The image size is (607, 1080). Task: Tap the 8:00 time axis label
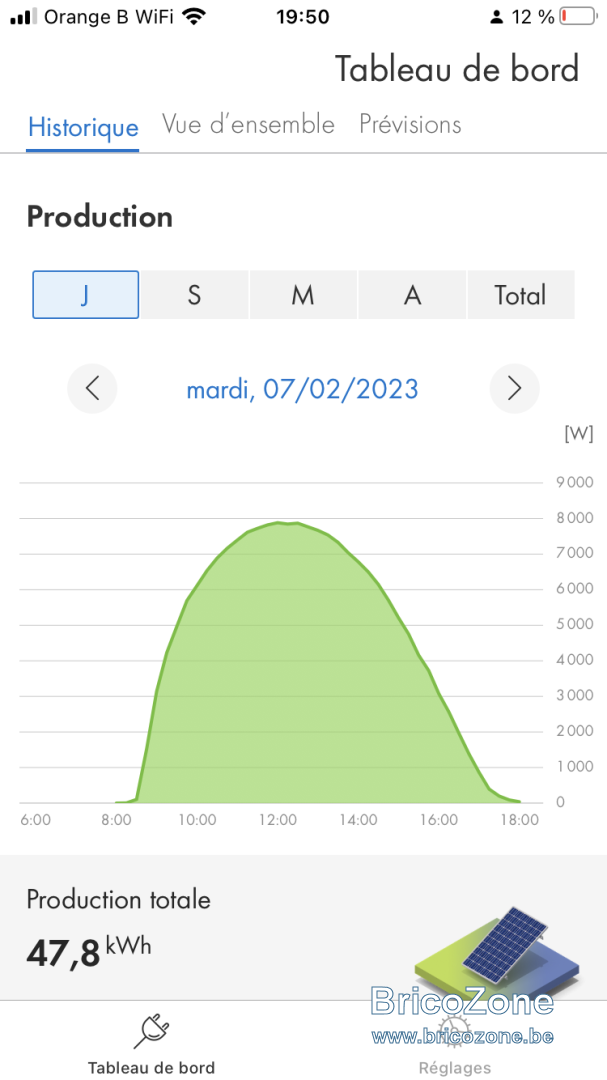tap(116, 820)
